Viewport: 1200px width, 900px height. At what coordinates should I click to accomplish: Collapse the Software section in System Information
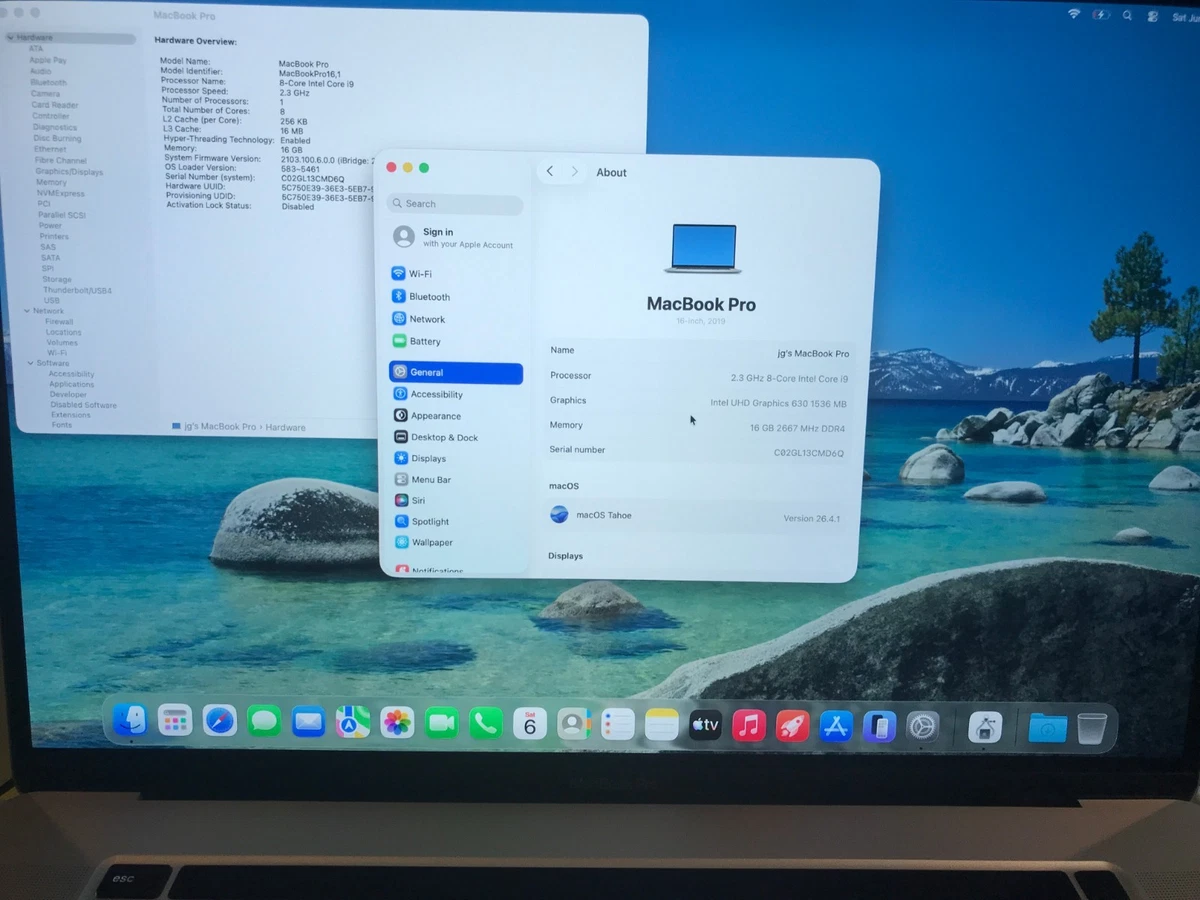(30, 363)
